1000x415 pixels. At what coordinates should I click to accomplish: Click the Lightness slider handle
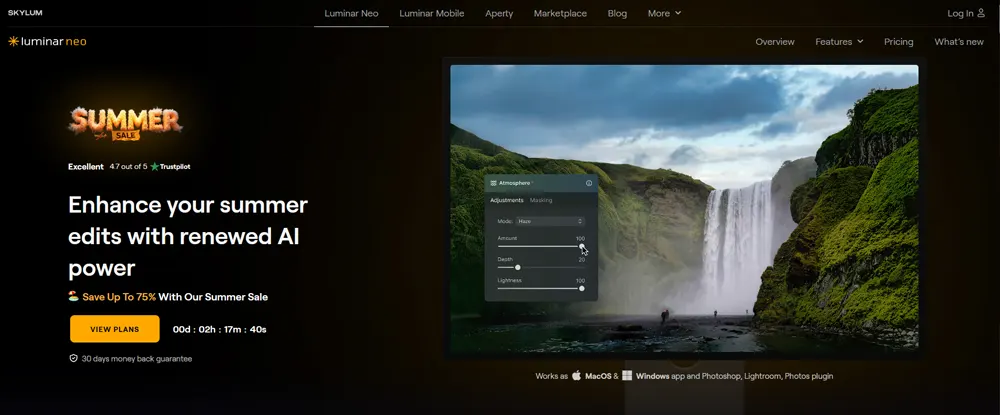tap(582, 288)
